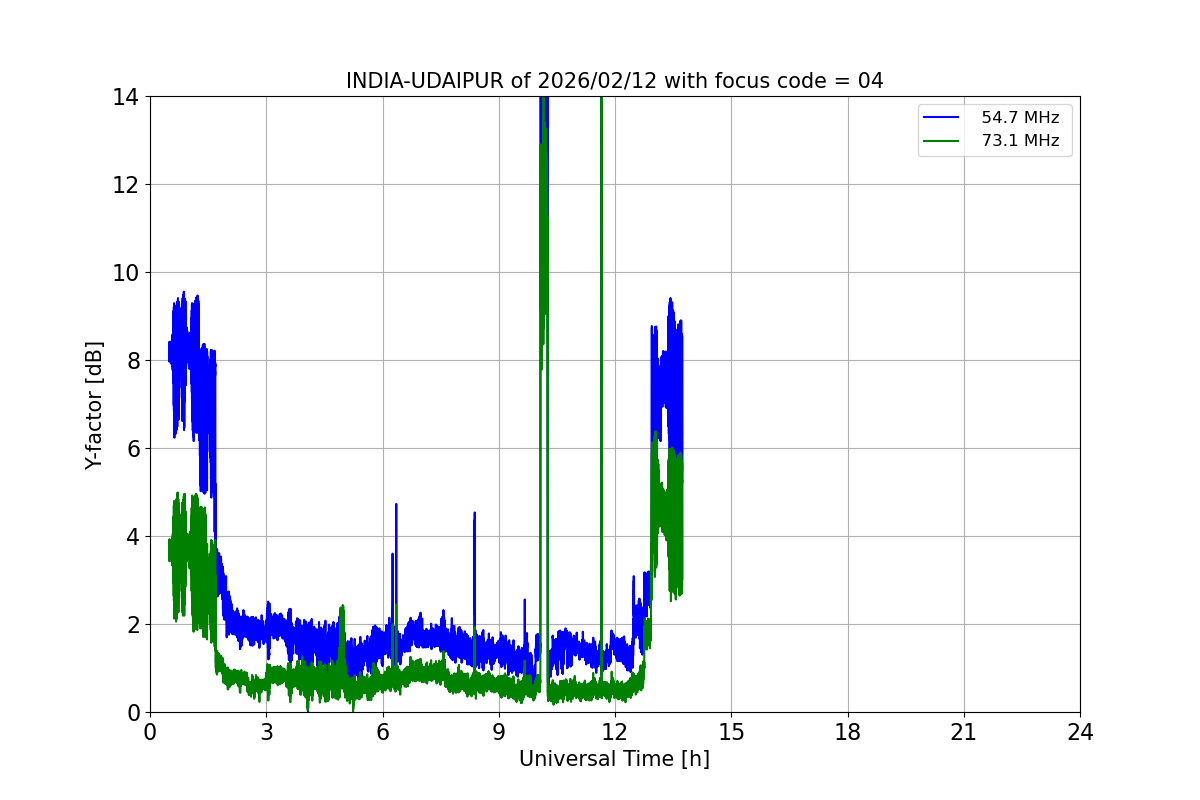Click the blue spike peak near 8.4 h
Viewport: 1200px width, 800px height.
[x=474, y=514]
